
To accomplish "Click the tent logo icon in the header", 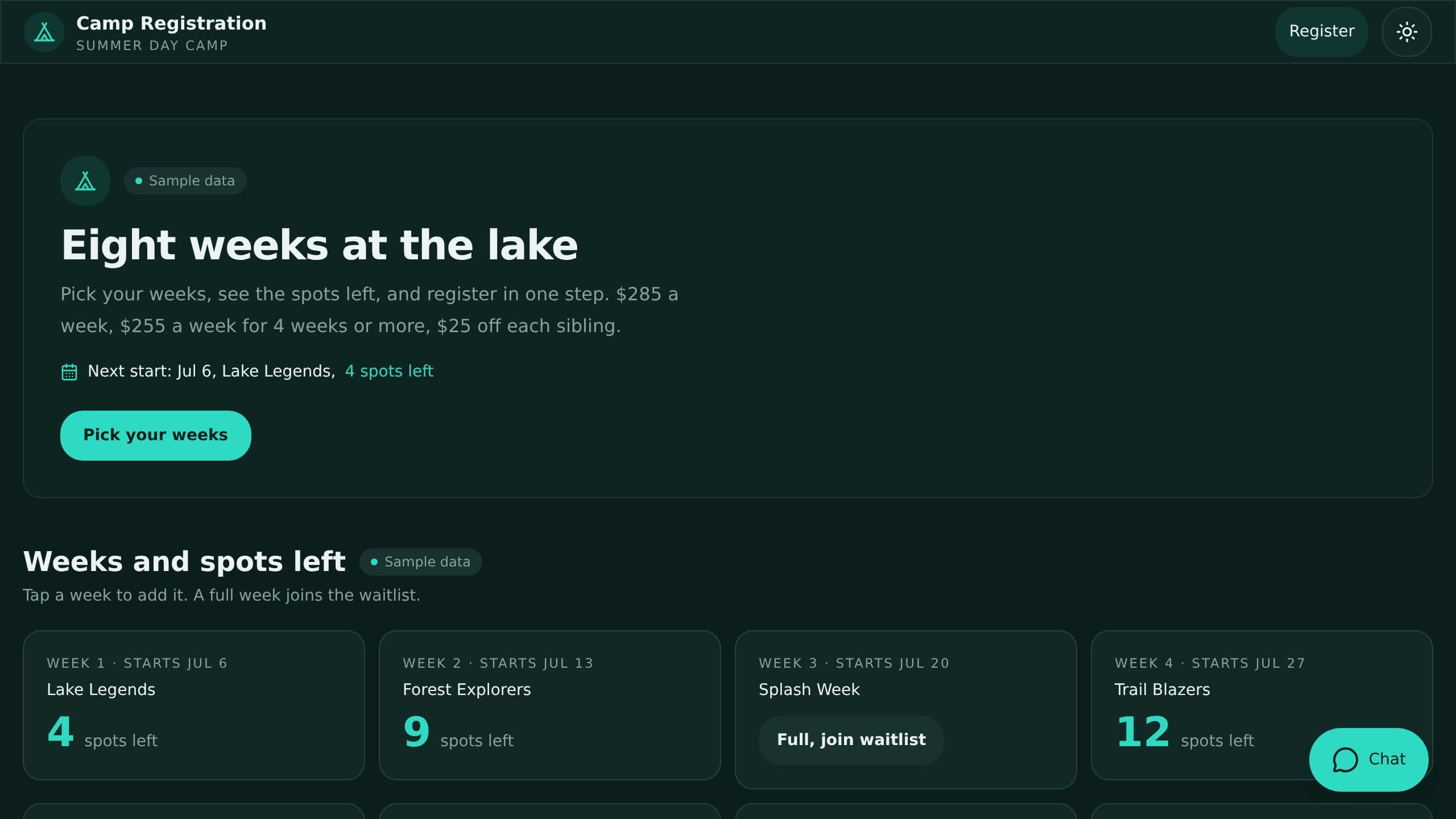I will tap(44, 32).
